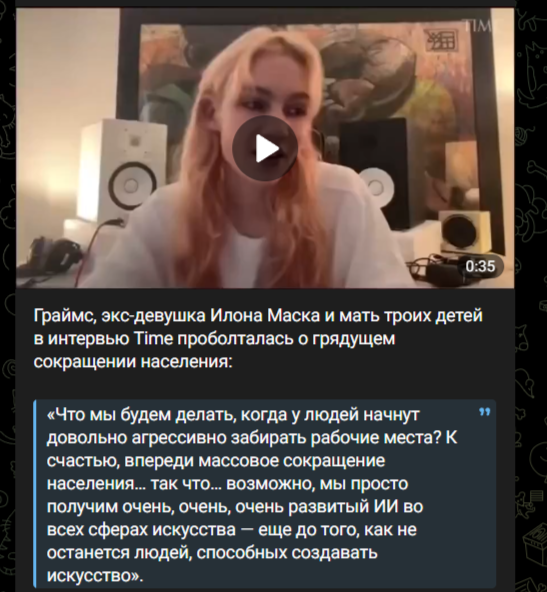
Task: Select the white studio monitor speaker in video
Action: 121,170
